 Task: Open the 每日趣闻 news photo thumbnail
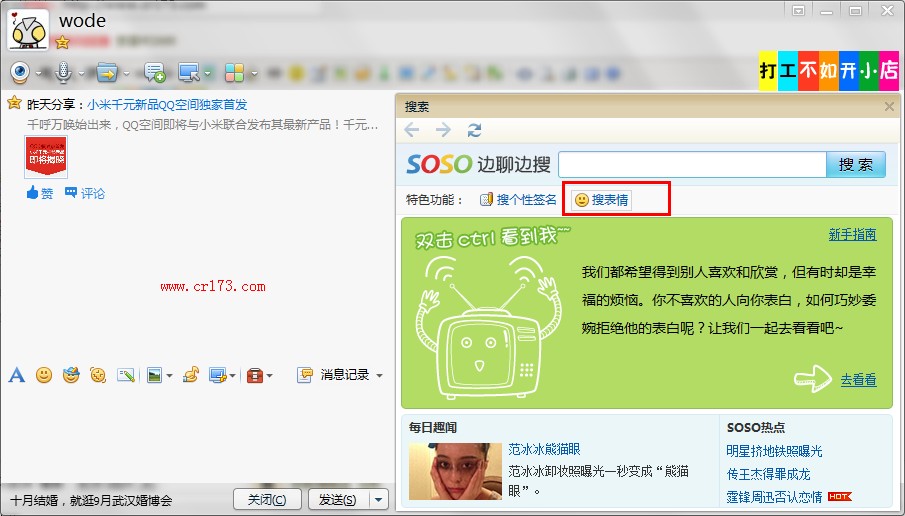click(x=455, y=471)
